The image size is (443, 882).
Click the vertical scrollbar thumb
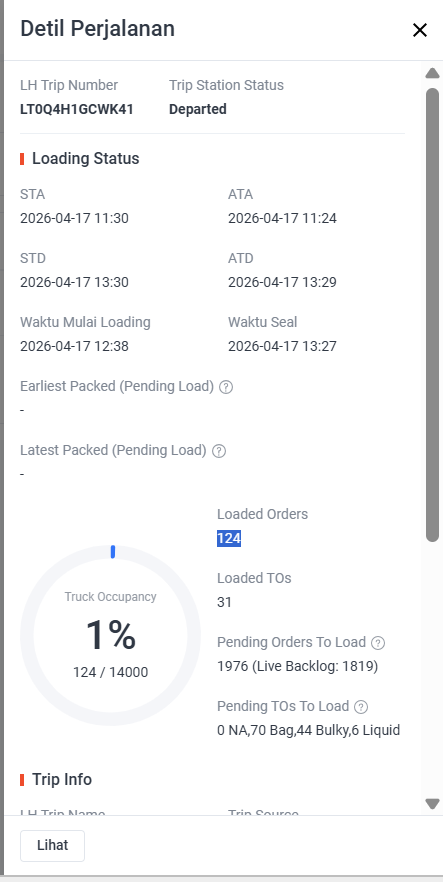tap(432, 315)
